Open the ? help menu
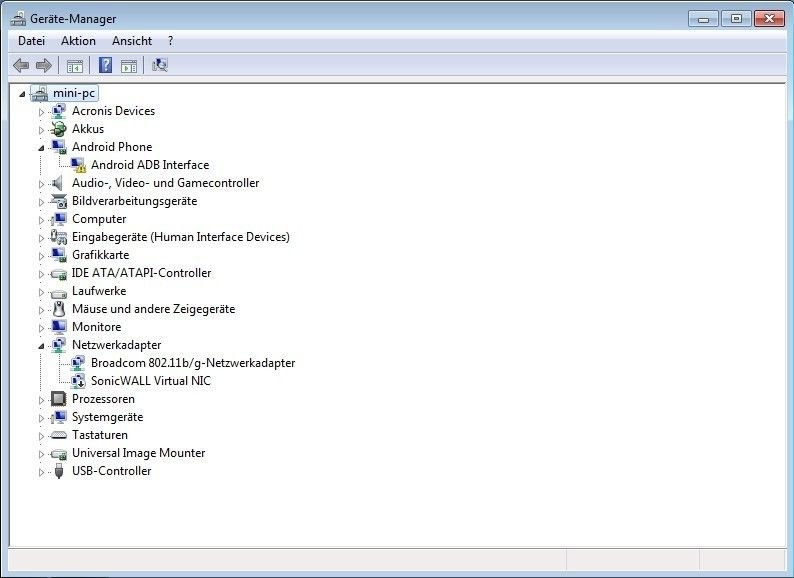794x578 pixels. point(171,41)
